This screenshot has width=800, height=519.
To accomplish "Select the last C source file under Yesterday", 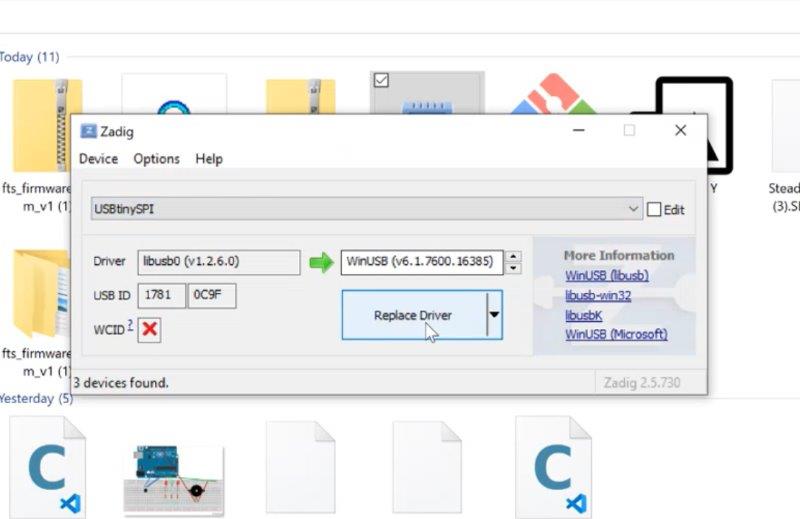I will coord(554,466).
